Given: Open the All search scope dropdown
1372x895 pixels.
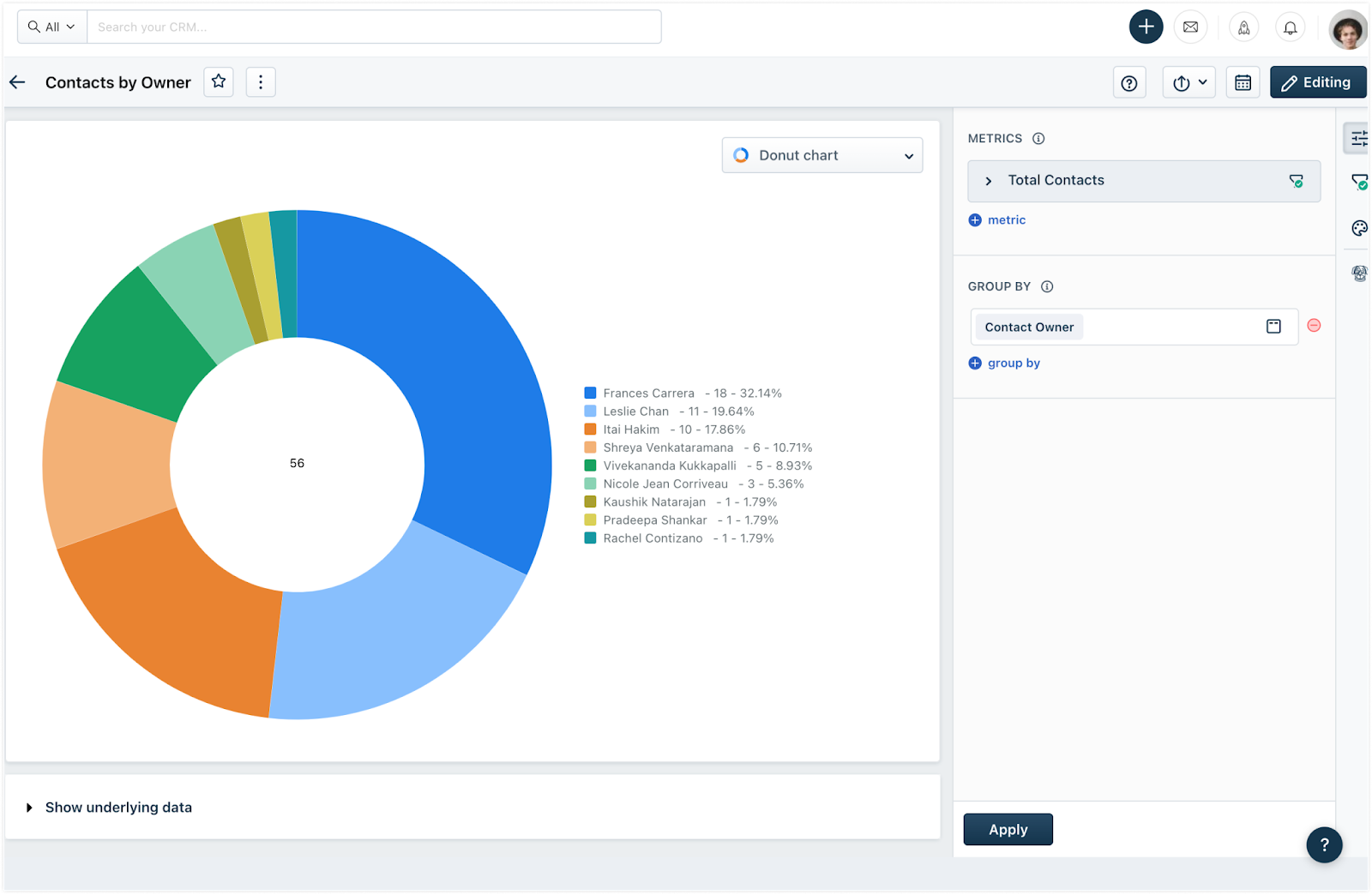Looking at the screenshot, I should [x=51, y=27].
